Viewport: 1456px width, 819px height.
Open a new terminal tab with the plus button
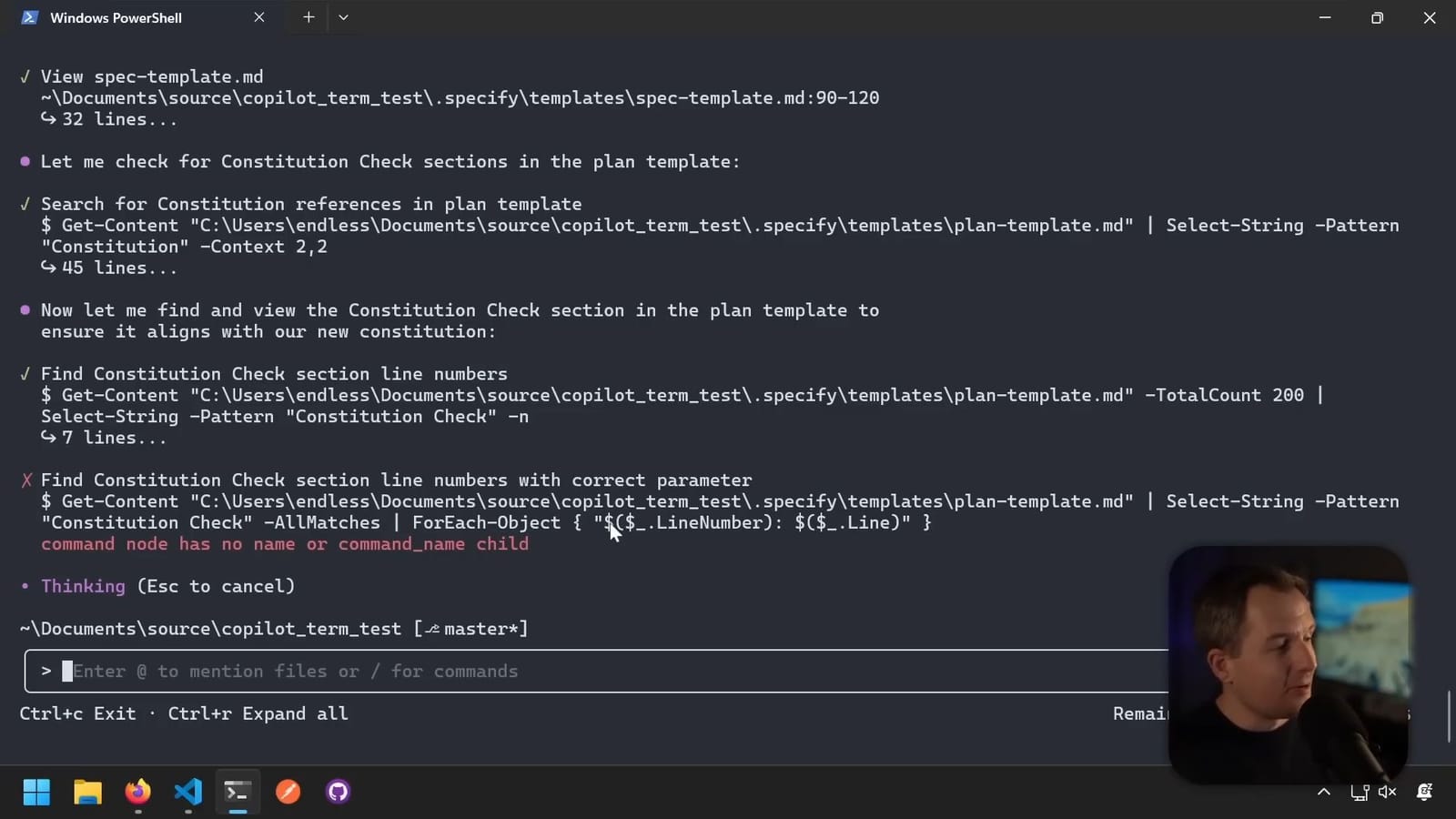(308, 16)
